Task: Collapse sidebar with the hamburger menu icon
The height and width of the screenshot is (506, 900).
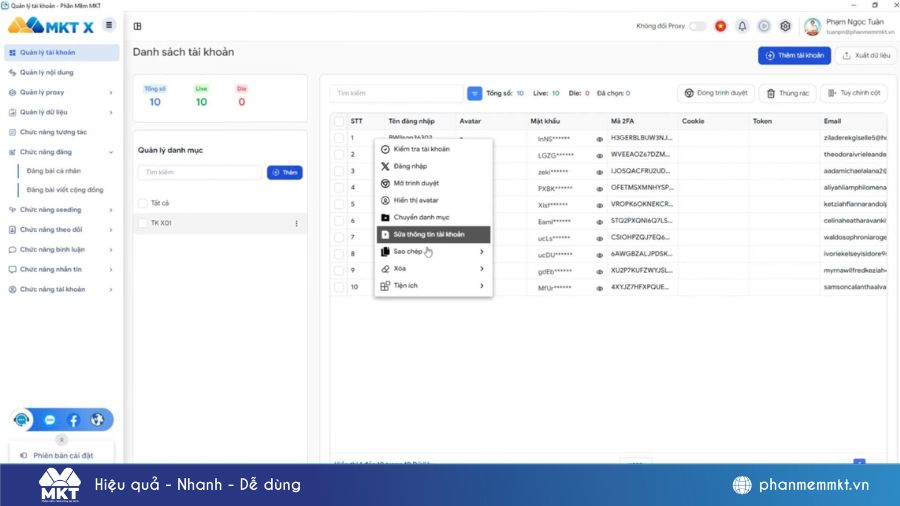Action: point(109,25)
